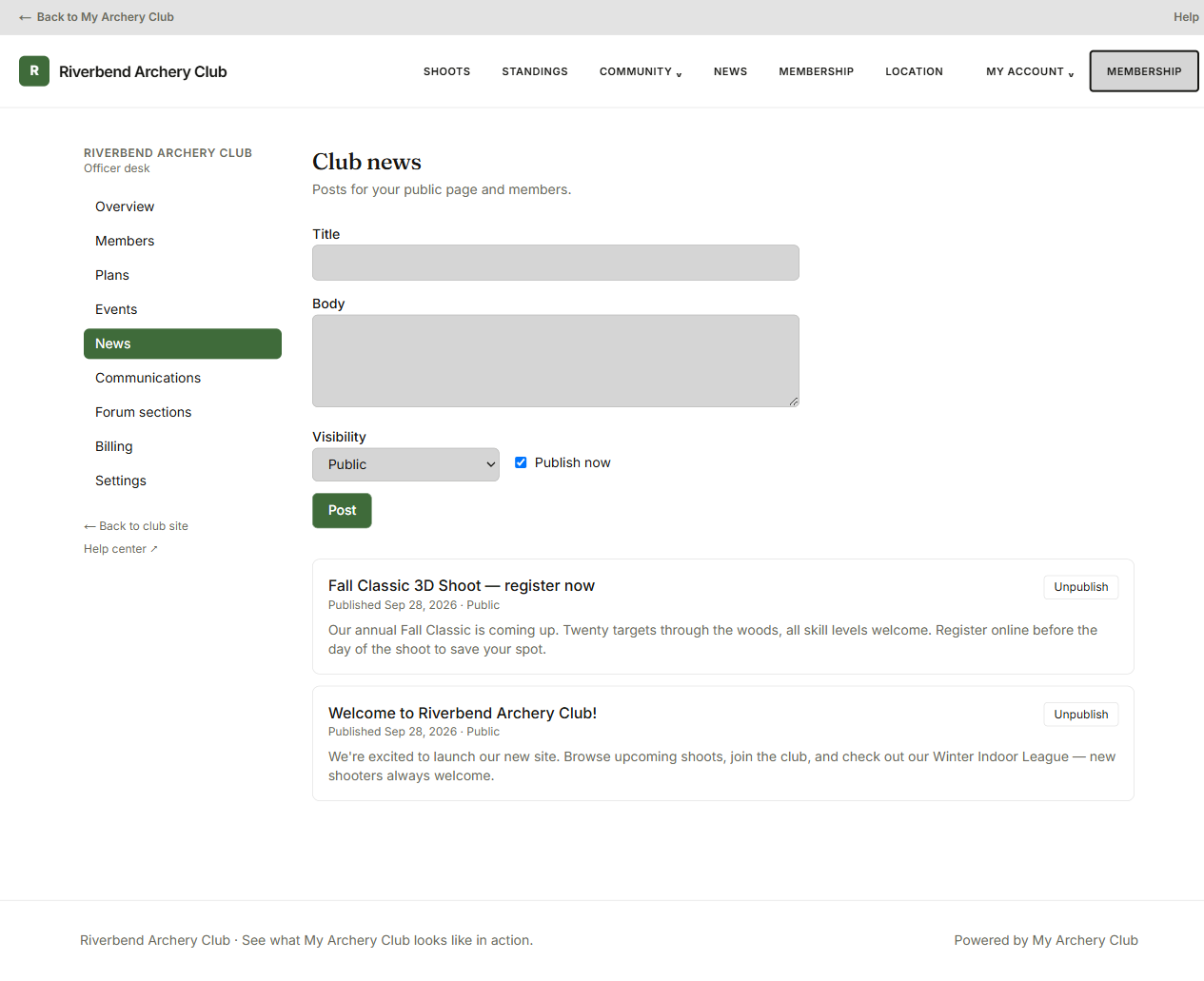Open Billing in the sidebar

click(x=183, y=446)
